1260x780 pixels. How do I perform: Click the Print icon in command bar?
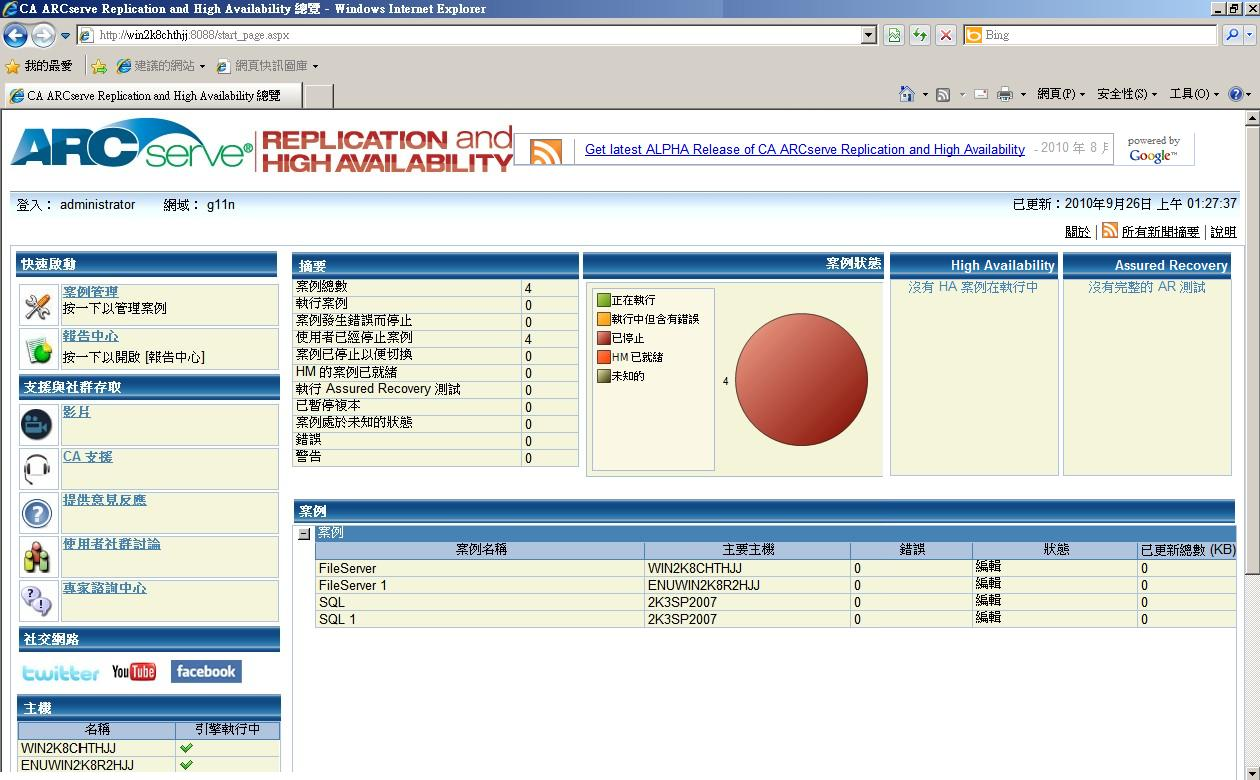(1005, 94)
